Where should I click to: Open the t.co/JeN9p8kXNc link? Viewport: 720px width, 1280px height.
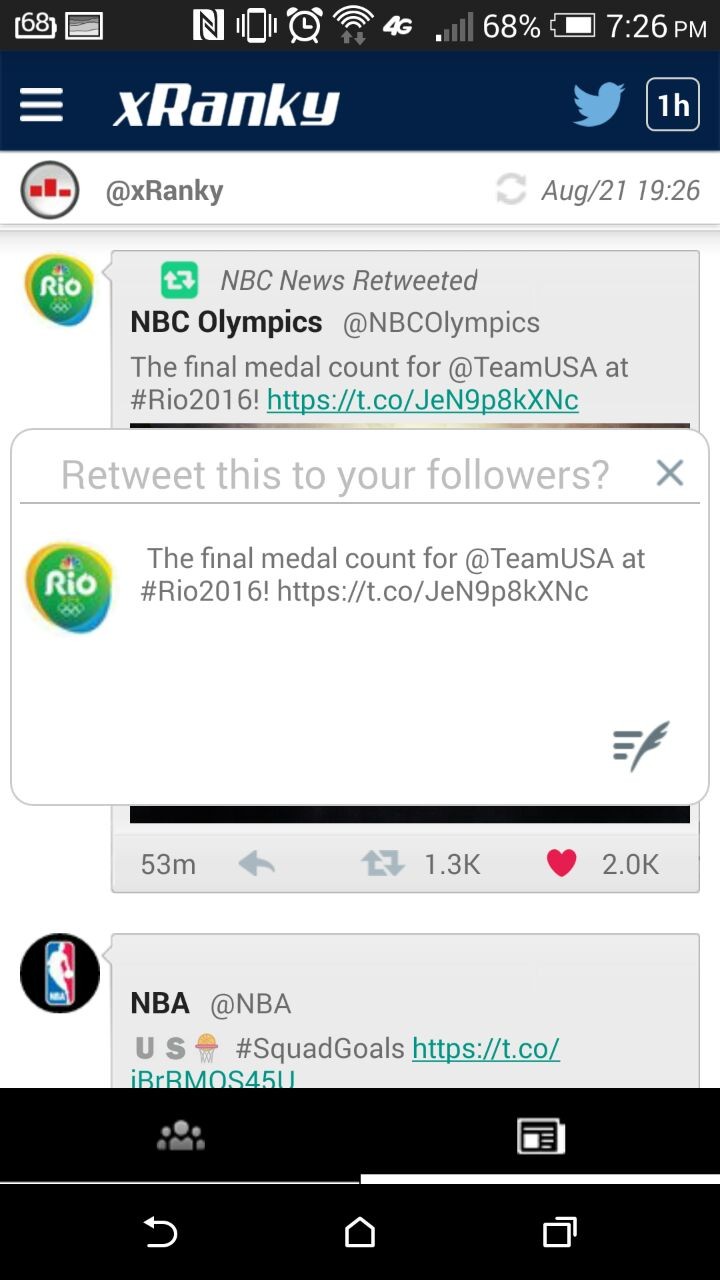422,401
